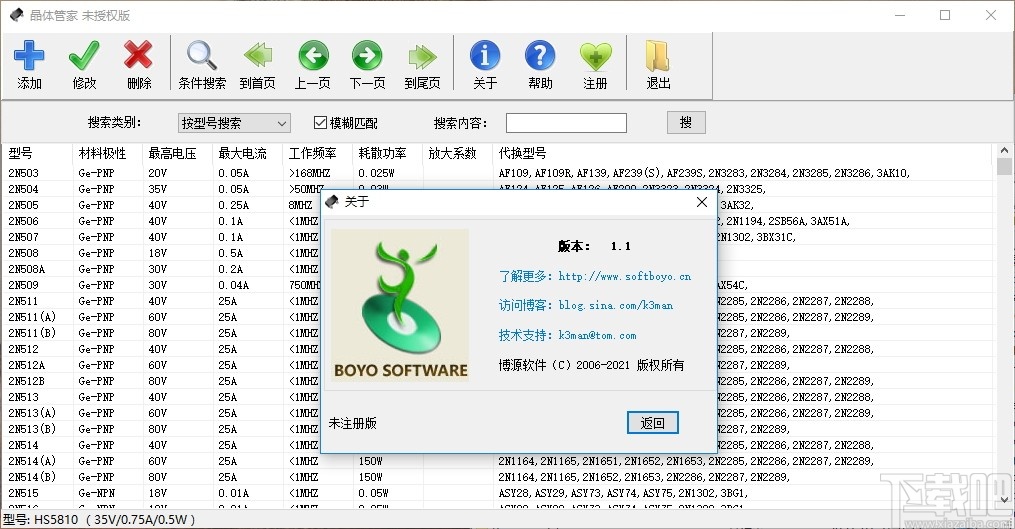Click the 退出 (Exit) folder icon
The image size is (1015, 529).
[658, 56]
